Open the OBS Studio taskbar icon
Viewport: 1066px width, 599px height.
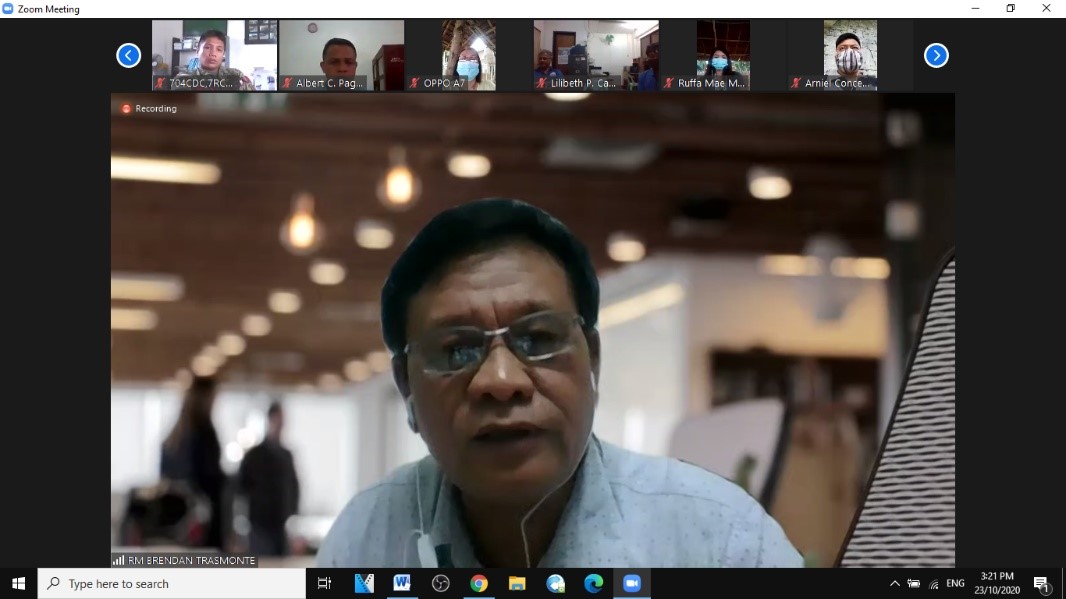pyautogui.click(x=441, y=583)
